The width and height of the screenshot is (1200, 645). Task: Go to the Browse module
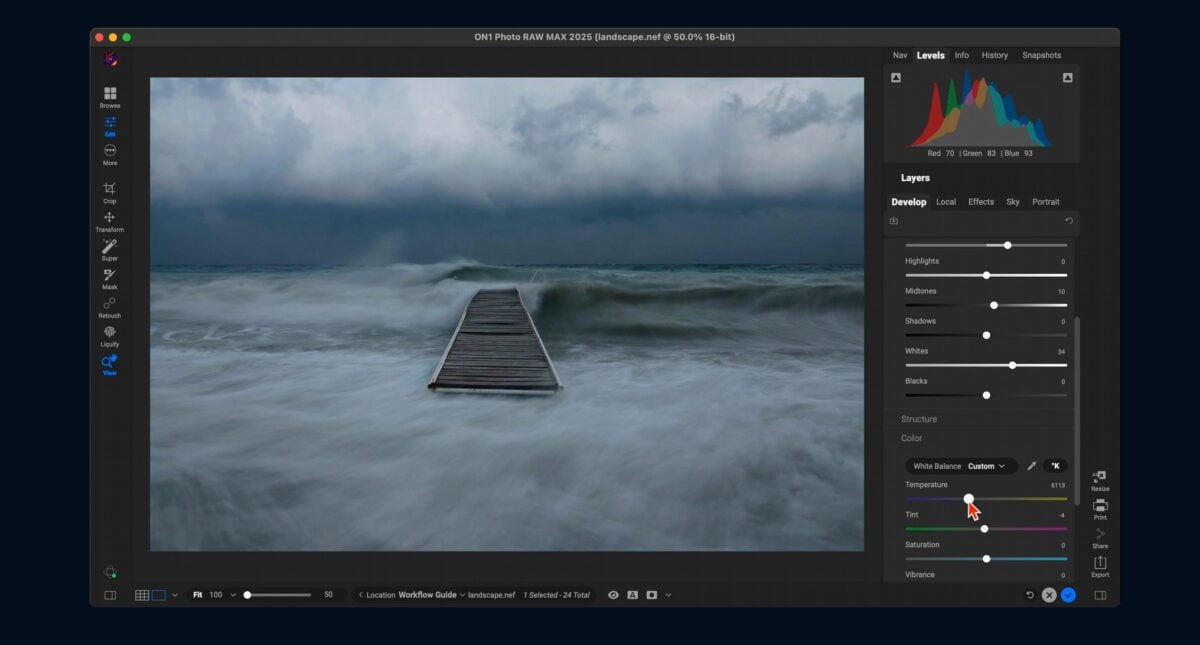(x=110, y=97)
